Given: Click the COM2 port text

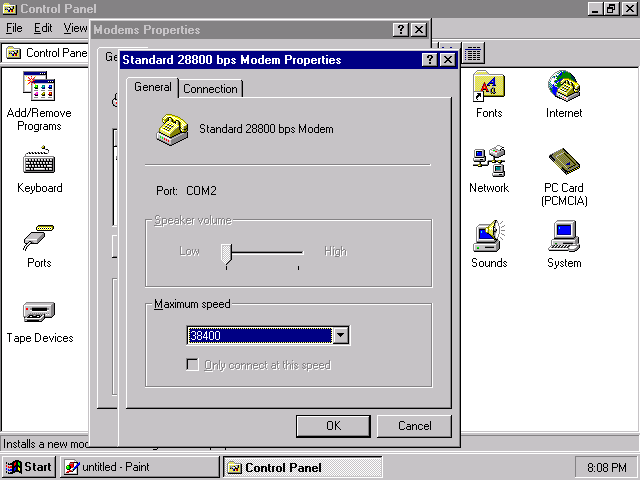Looking at the screenshot, I should tap(201, 191).
